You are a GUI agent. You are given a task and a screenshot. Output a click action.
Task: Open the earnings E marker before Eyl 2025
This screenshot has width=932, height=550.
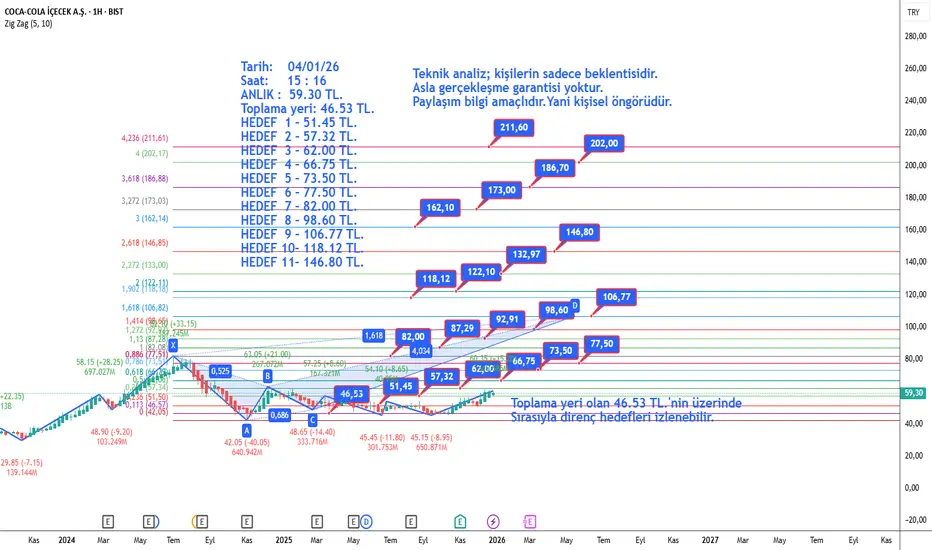click(x=411, y=521)
